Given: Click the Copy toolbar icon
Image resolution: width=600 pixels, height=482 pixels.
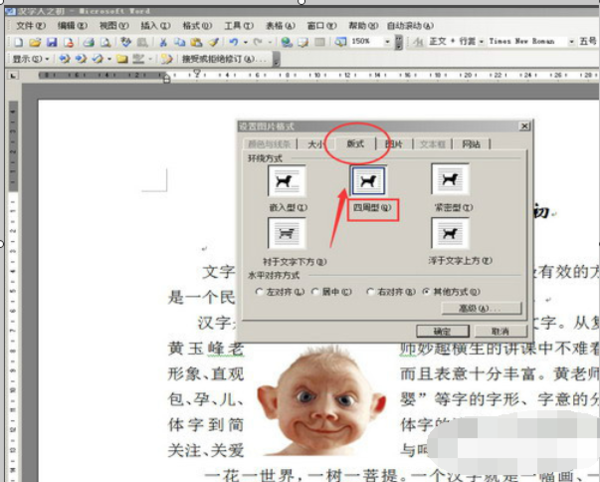Looking at the screenshot, I should pyautogui.click(x=179, y=42).
